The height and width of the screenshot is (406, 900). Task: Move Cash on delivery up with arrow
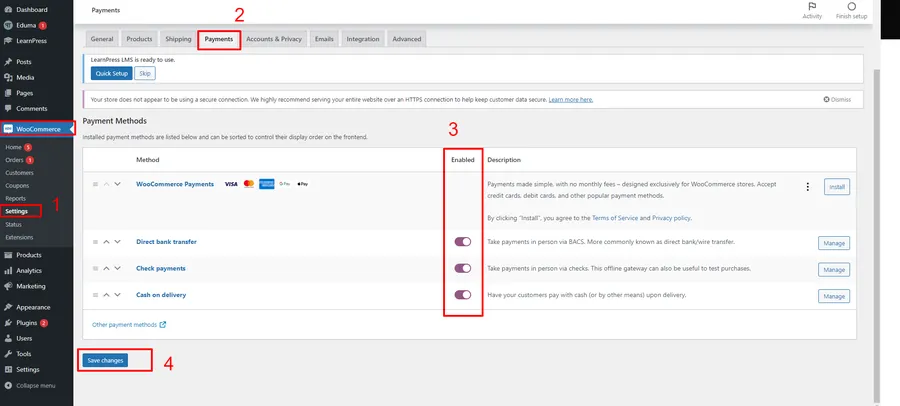click(x=106, y=295)
